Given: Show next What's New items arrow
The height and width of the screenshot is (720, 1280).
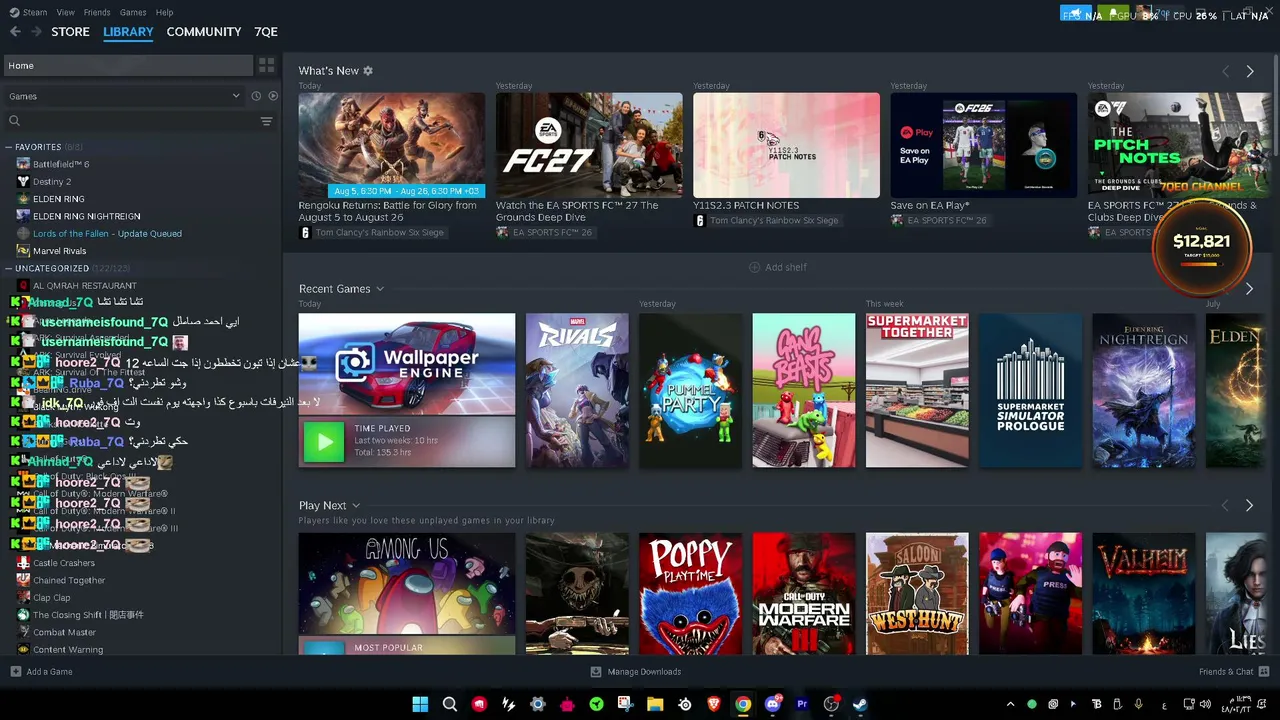Looking at the screenshot, I should tap(1249, 72).
